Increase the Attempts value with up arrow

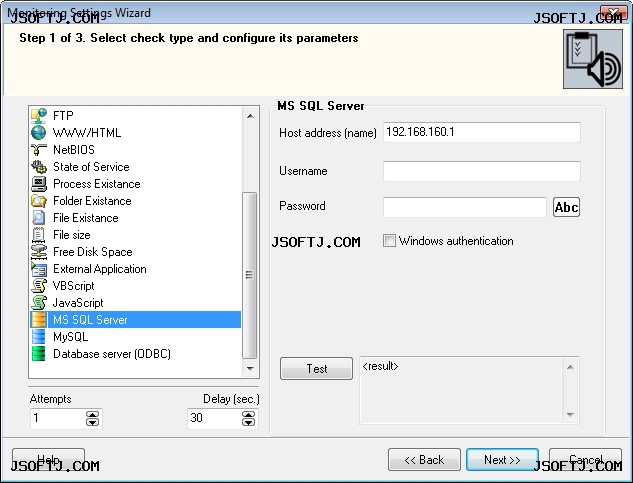pos(92,414)
